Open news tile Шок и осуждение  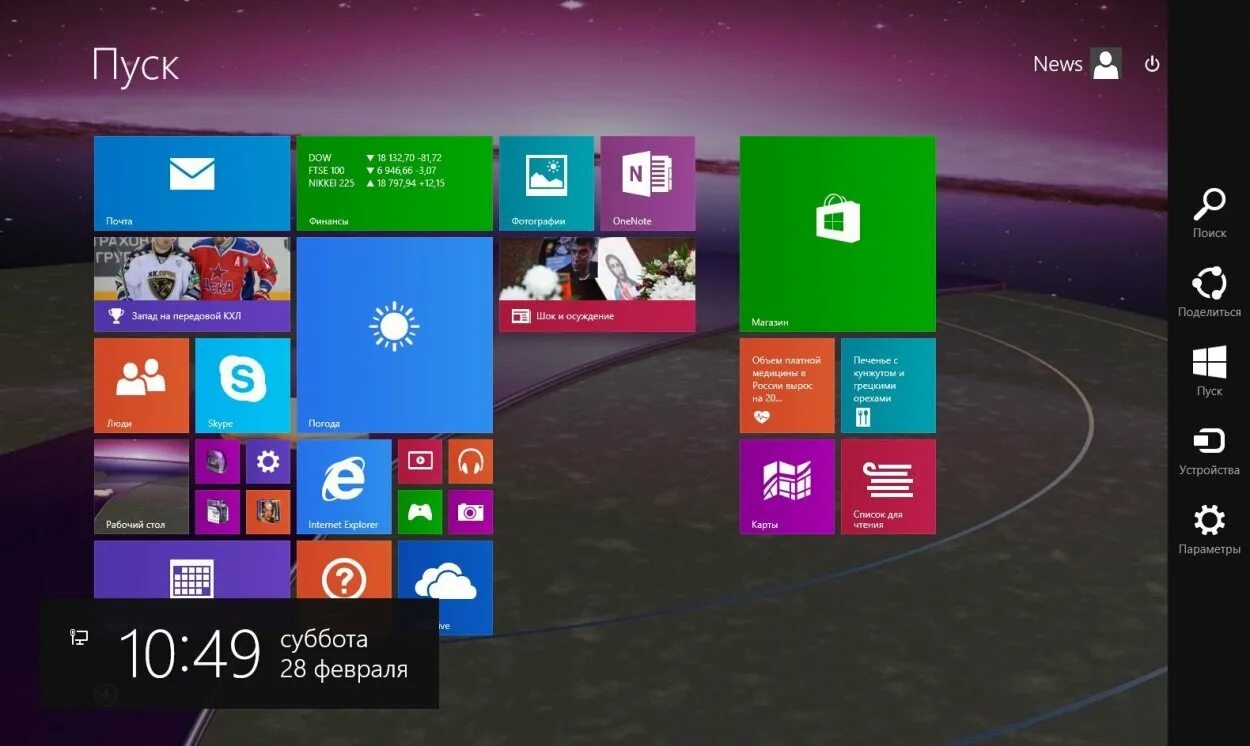click(597, 284)
